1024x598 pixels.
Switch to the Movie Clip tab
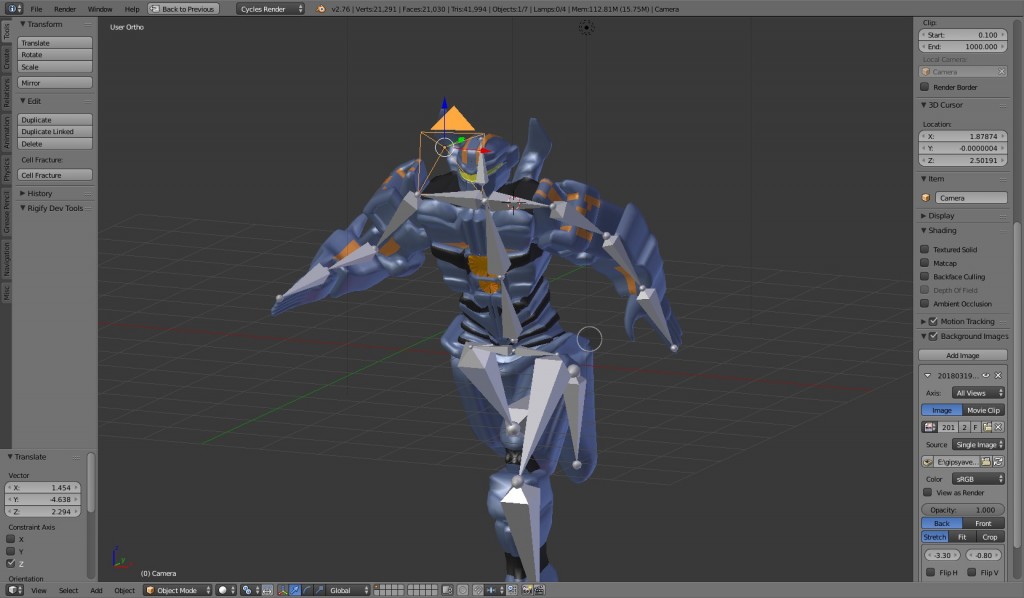coord(984,410)
